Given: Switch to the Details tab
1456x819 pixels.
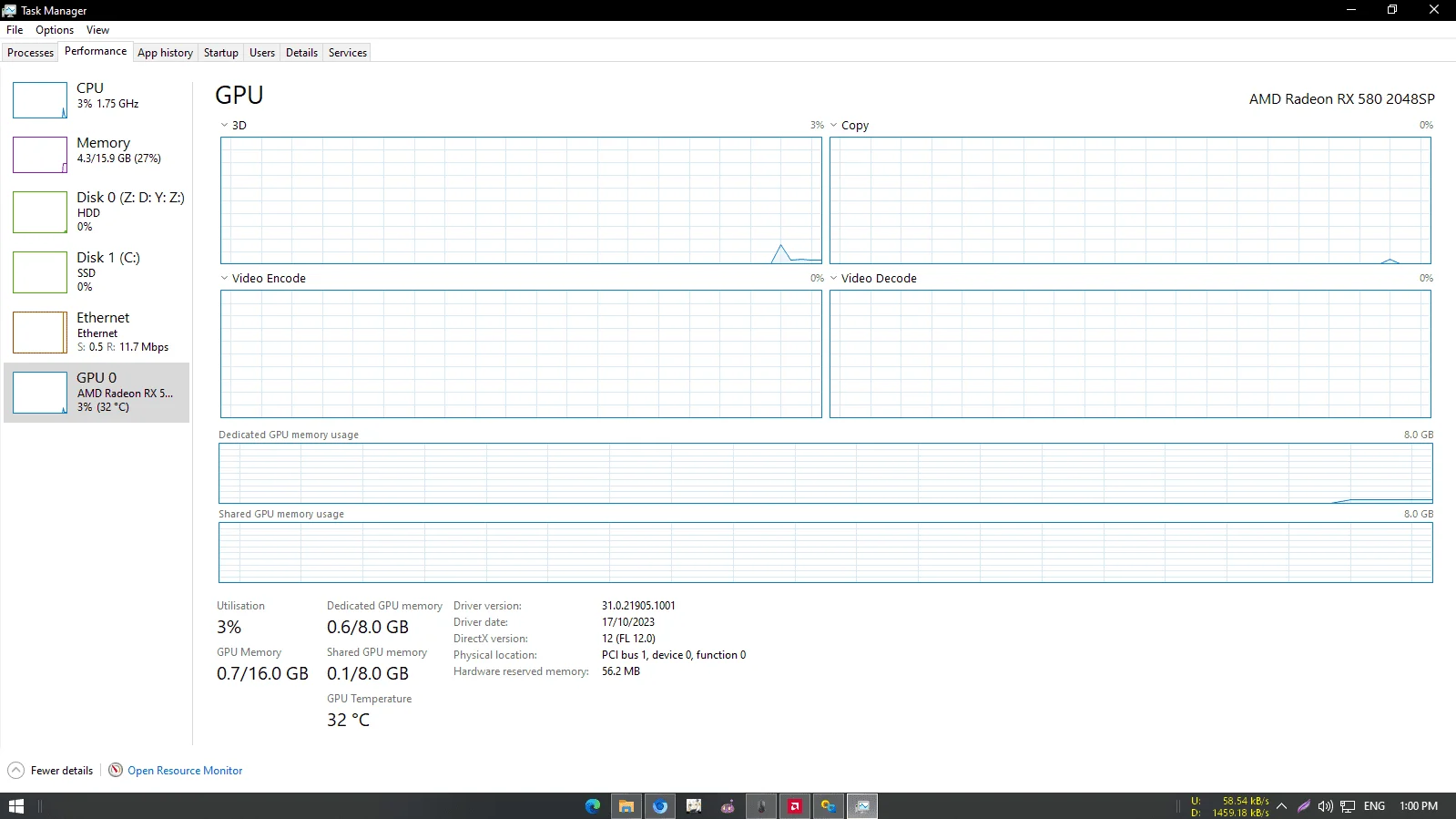Looking at the screenshot, I should click(301, 53).
